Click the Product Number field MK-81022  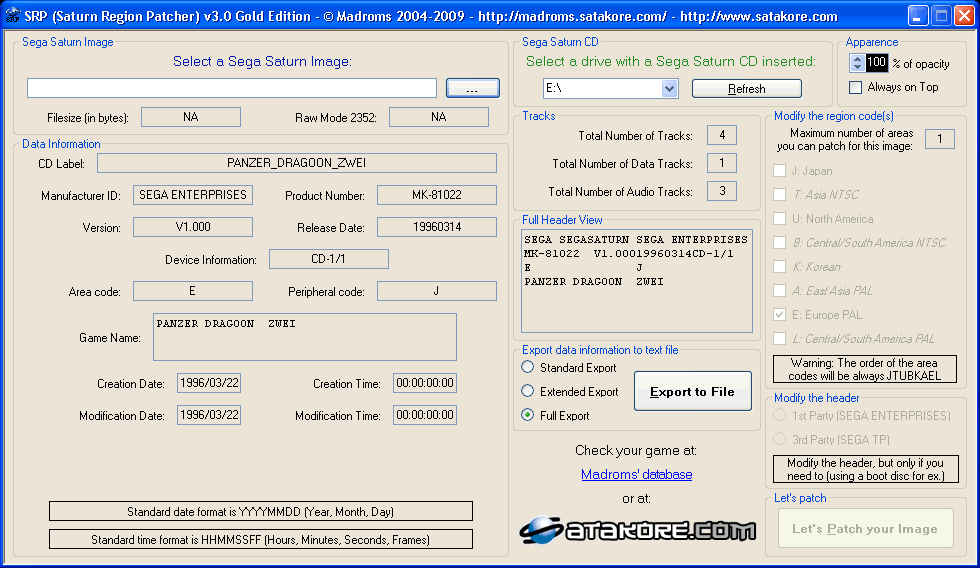click(437, 195)
